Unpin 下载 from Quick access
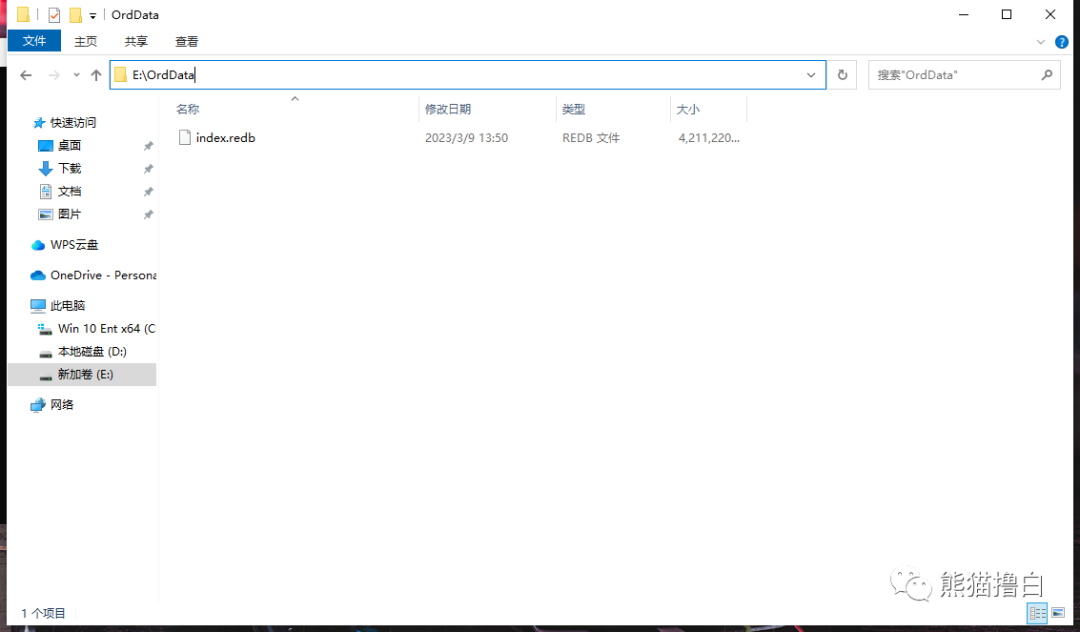The width and height of the screenshot is (1080, 632). pos(147,168)
